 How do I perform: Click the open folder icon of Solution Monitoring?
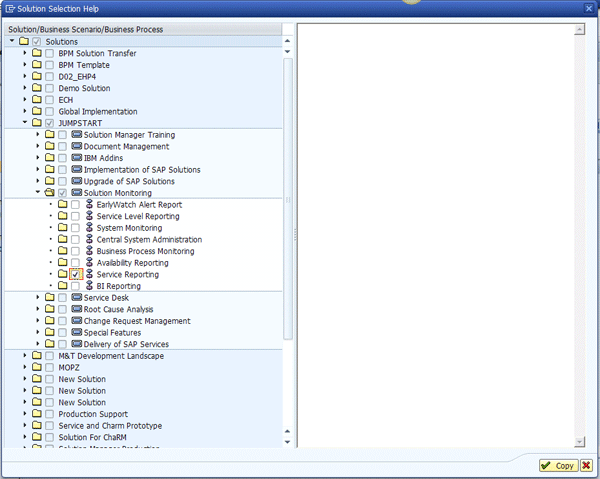point(49,192)
